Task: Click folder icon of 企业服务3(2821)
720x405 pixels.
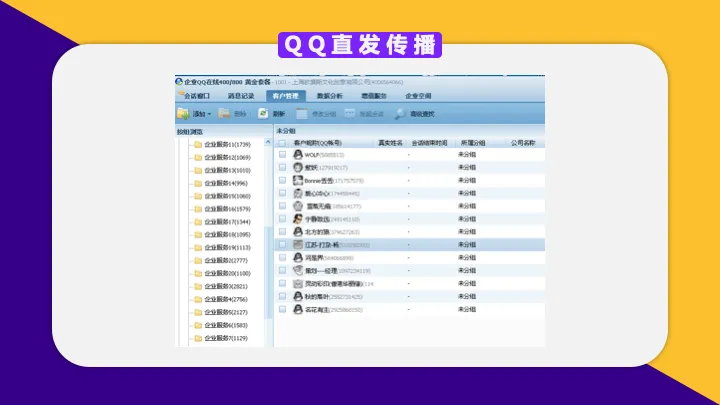Action: coord(198,287)
